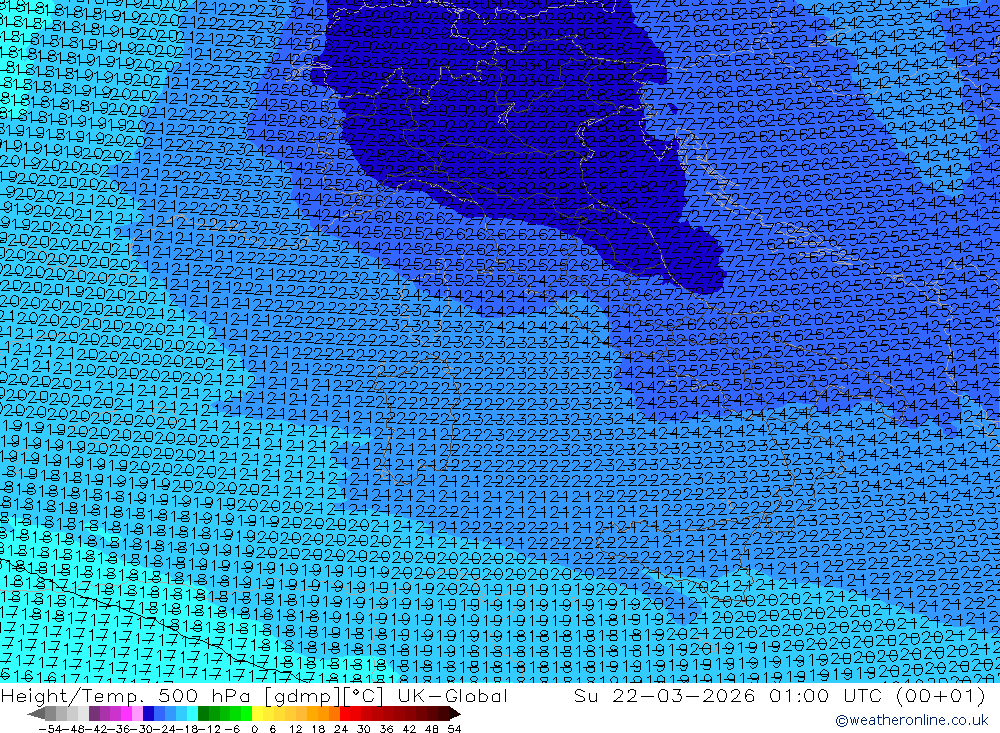
Task: Pick the dark blue swatch above -30
Action: (x=149, y=714)
